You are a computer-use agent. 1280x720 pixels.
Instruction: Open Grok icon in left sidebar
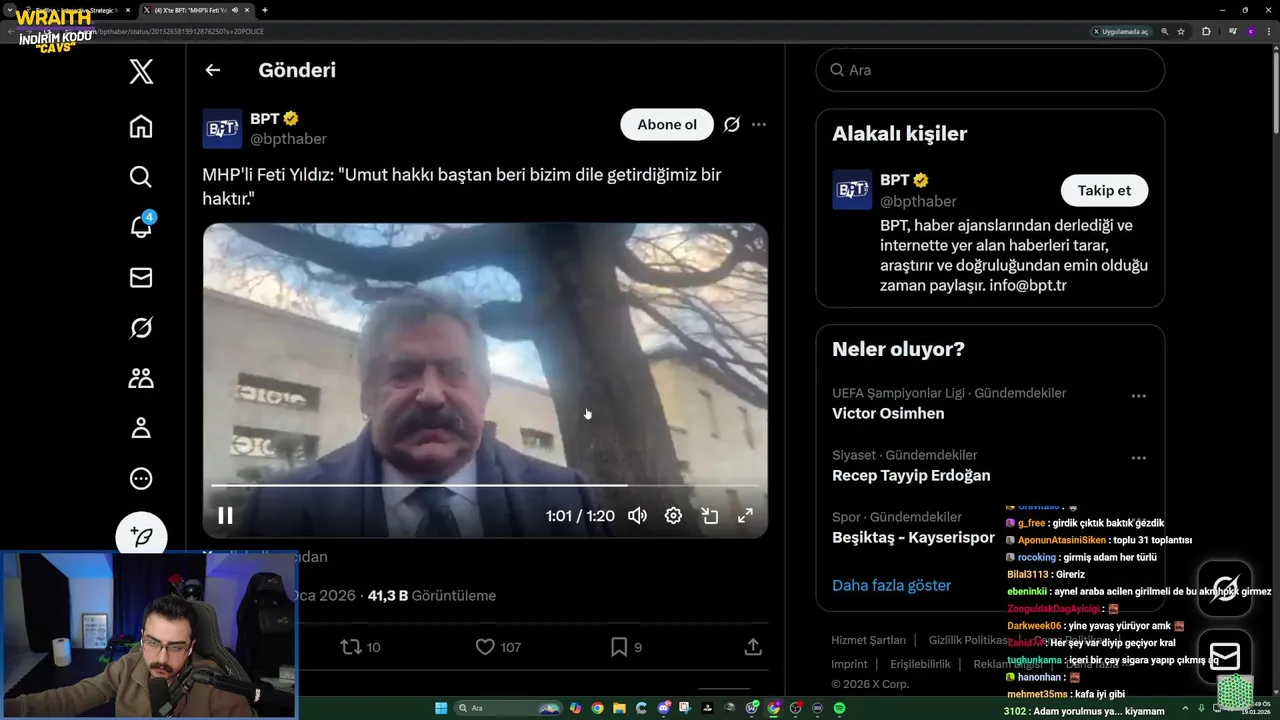pyautogui.click(x=141, y=328)
